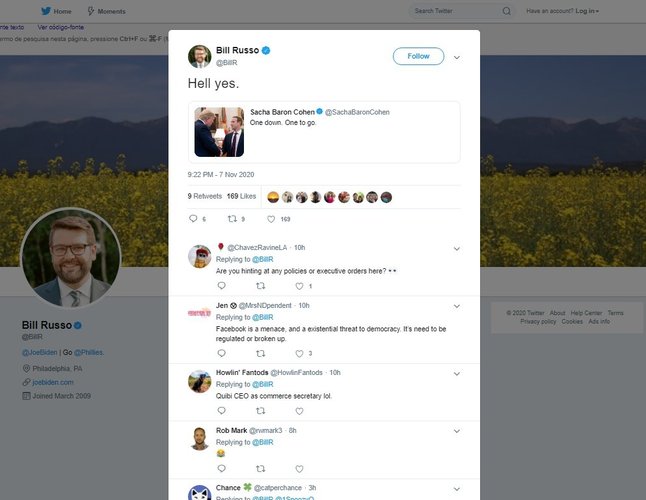Expand options for @ChavezRavineLA reply
The width and height of the screenshot is (646, 500).
(x=456, y=249)
